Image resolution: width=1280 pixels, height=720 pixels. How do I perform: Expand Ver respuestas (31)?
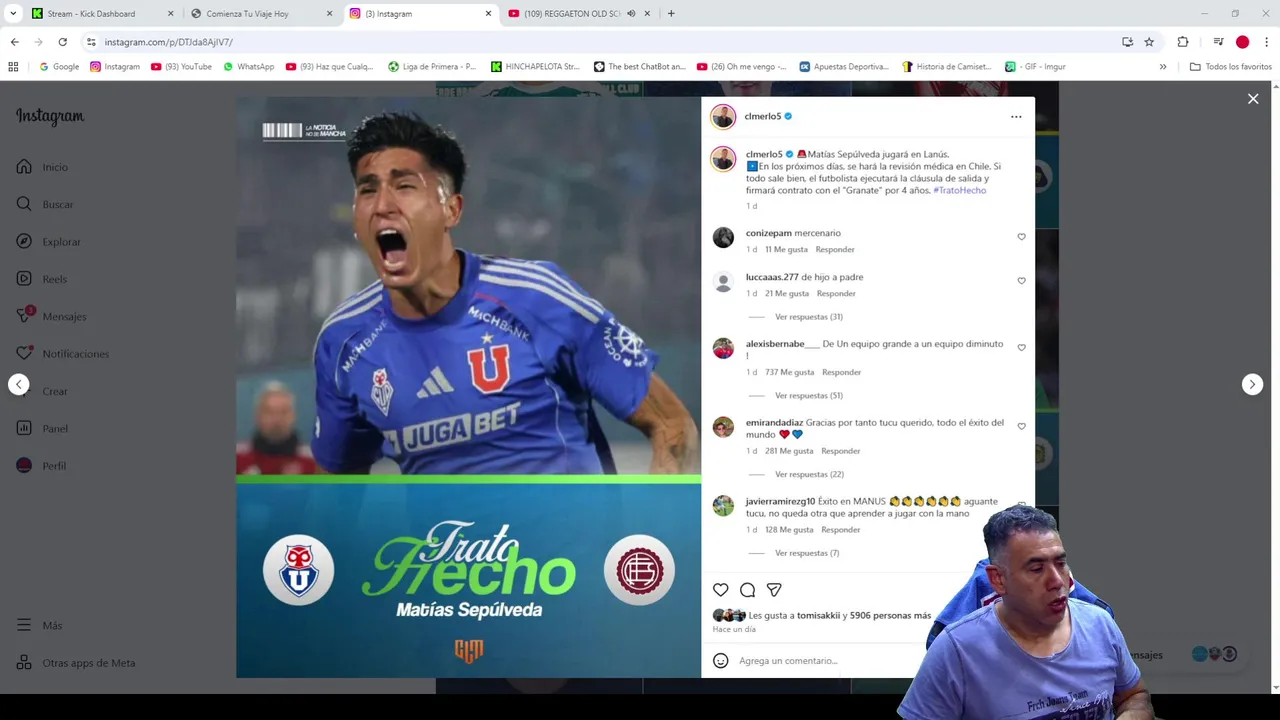[x=808, y=317]
